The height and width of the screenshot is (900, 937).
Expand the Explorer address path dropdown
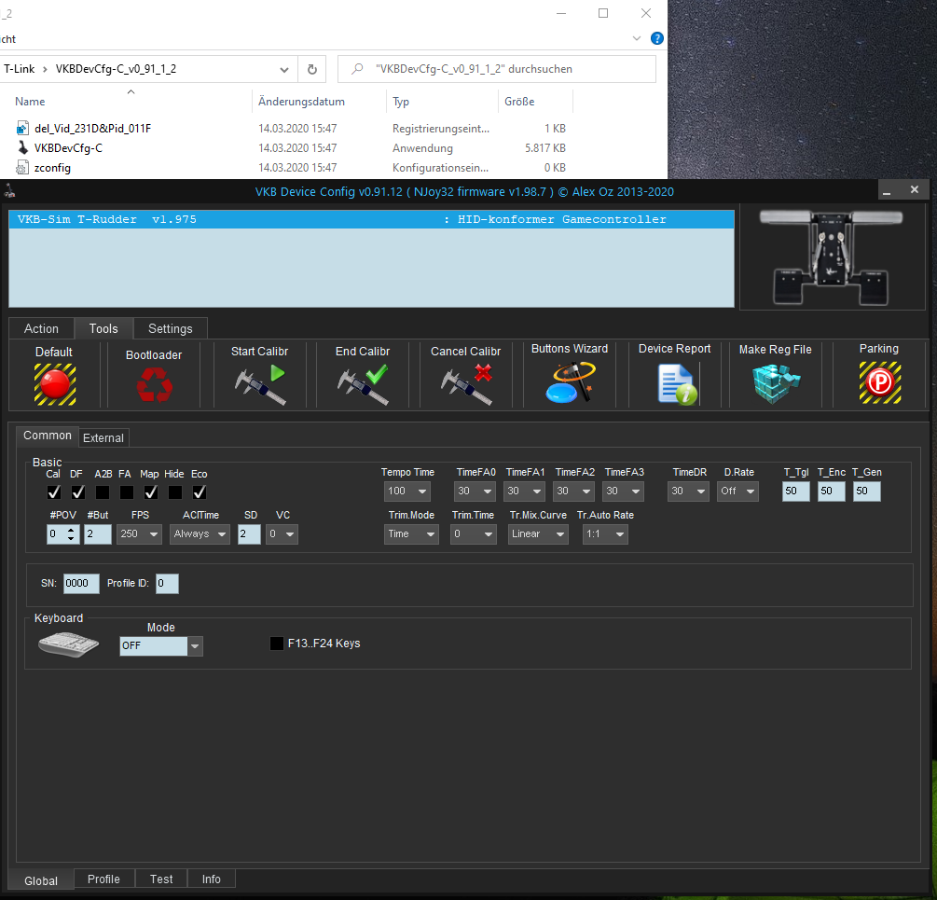coord(284,69)
